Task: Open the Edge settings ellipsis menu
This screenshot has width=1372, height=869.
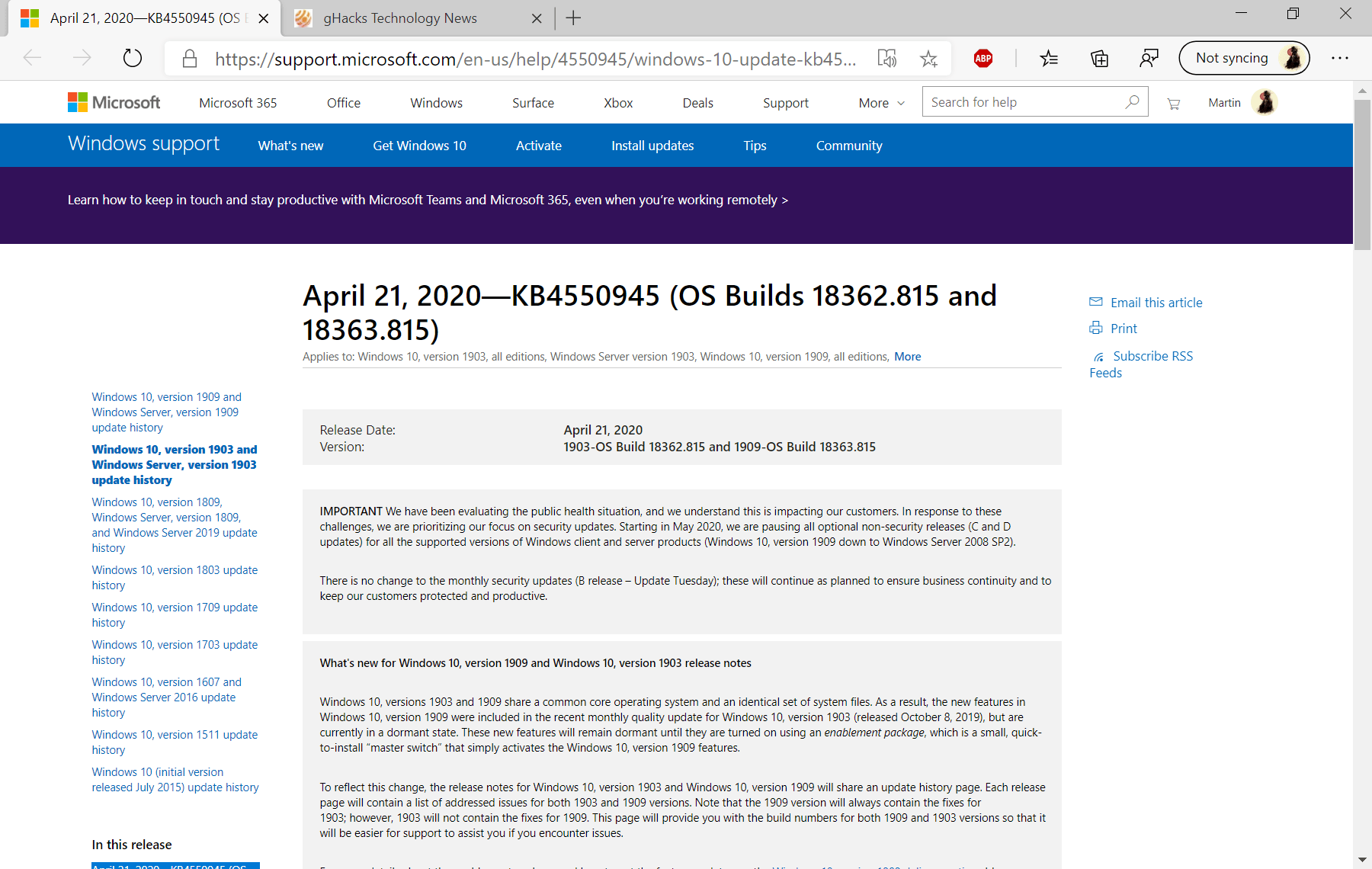Action: pyautogui.click(x=1340, y=58)
